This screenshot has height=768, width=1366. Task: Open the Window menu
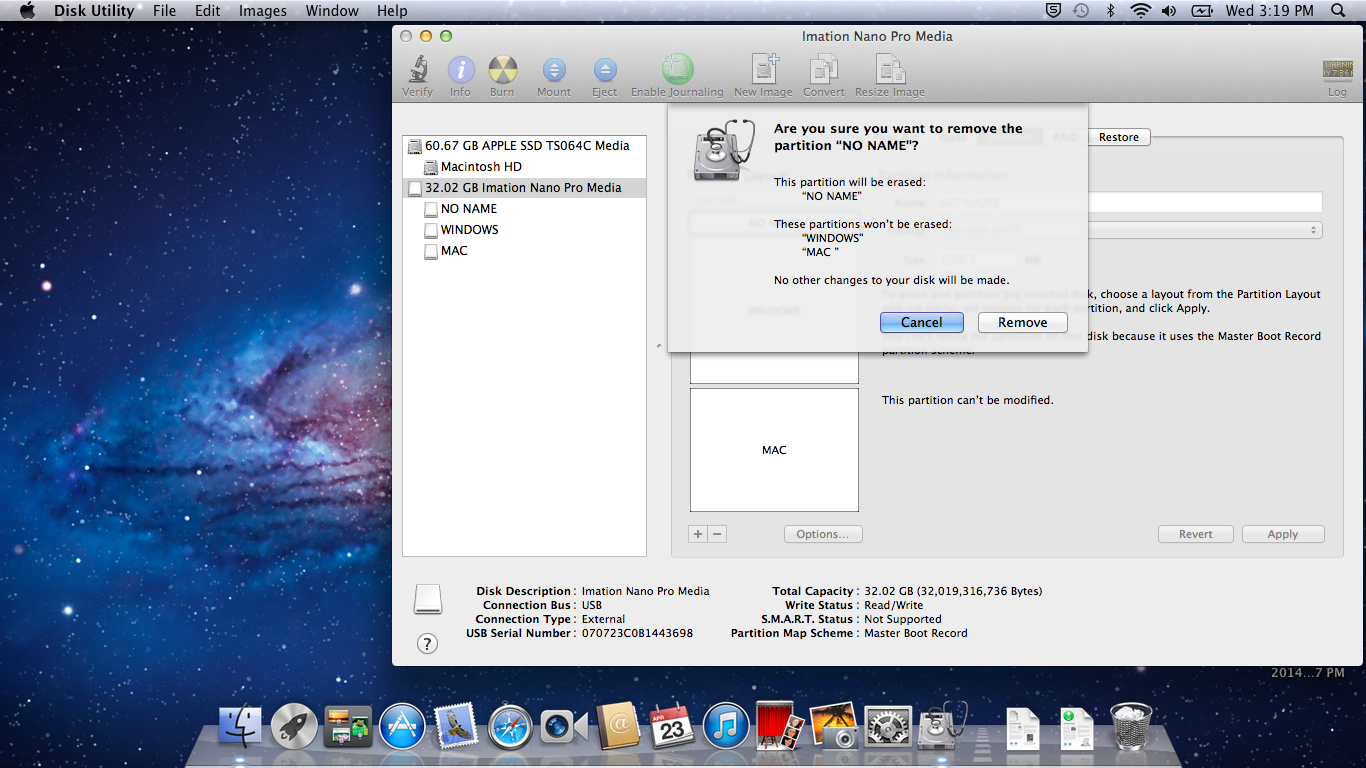[x=332, y=11]
